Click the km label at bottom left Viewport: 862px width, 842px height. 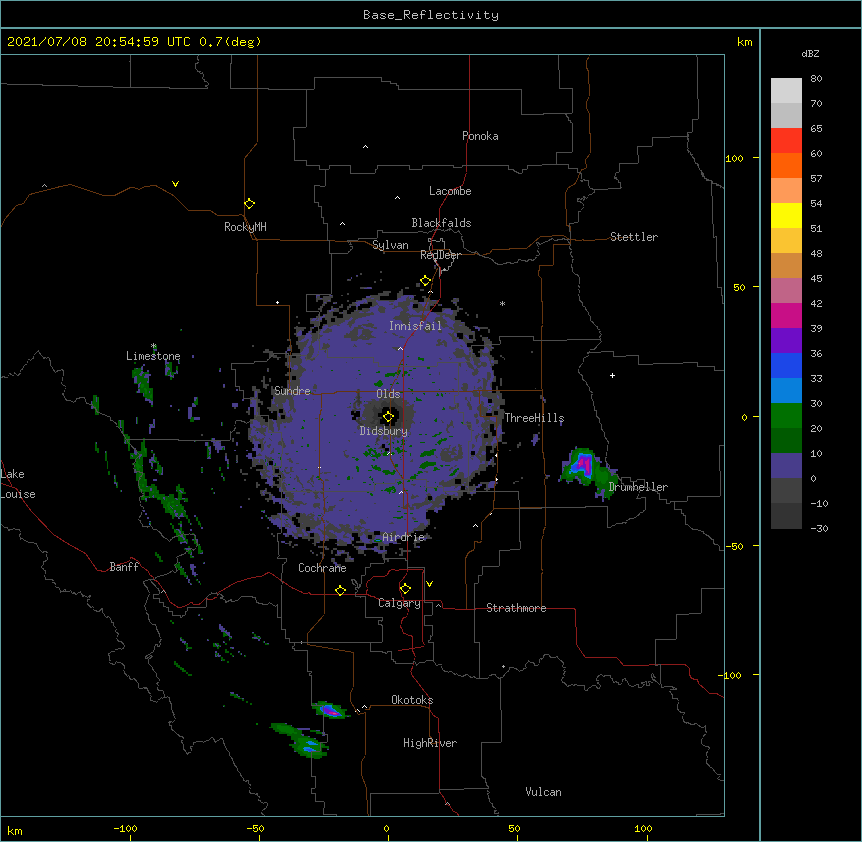tap(15, 831)
